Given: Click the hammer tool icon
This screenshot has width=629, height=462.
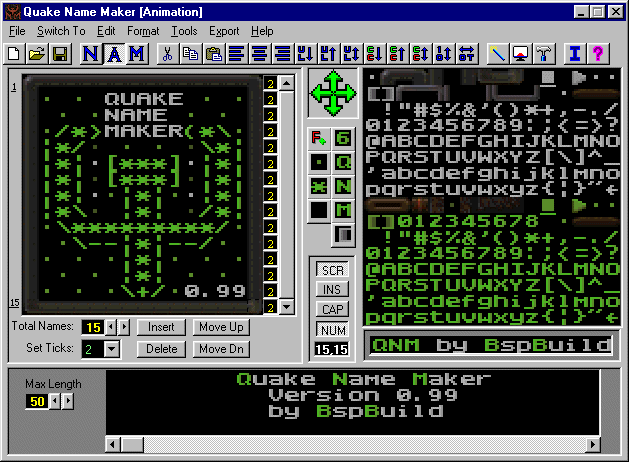Looking at the screenshot, I should click(543, 54).
